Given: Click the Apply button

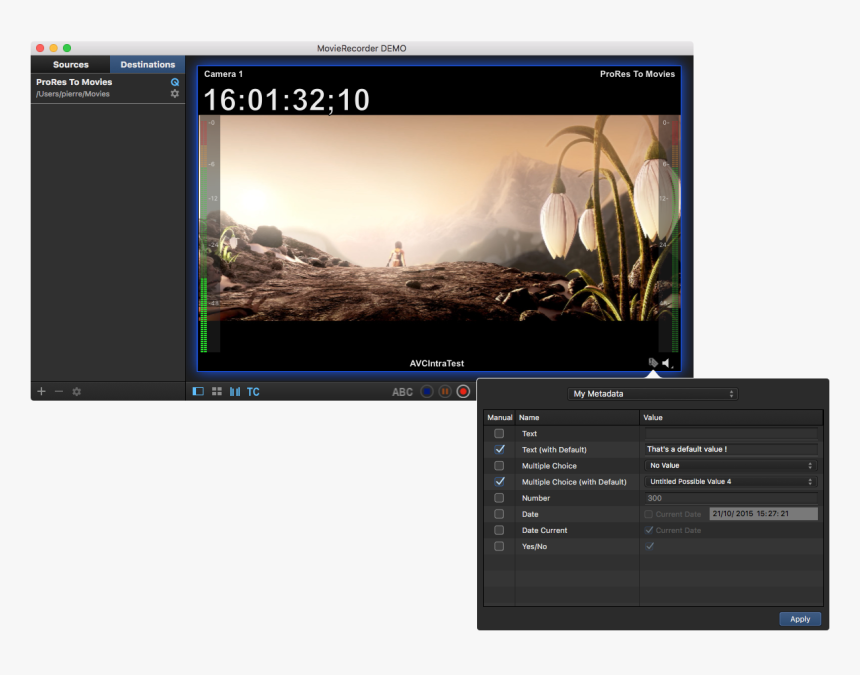Looking at the screenshot, I should tap(800, 619).
